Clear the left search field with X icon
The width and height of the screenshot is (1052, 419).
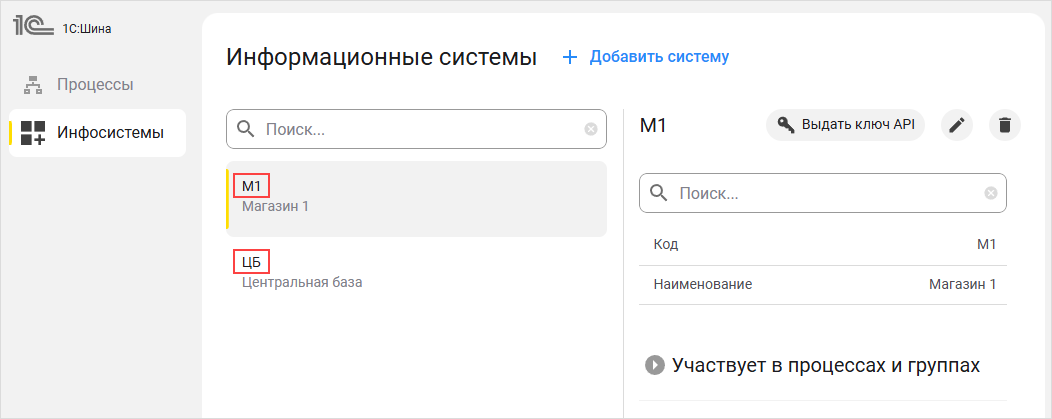click(591, 129)
